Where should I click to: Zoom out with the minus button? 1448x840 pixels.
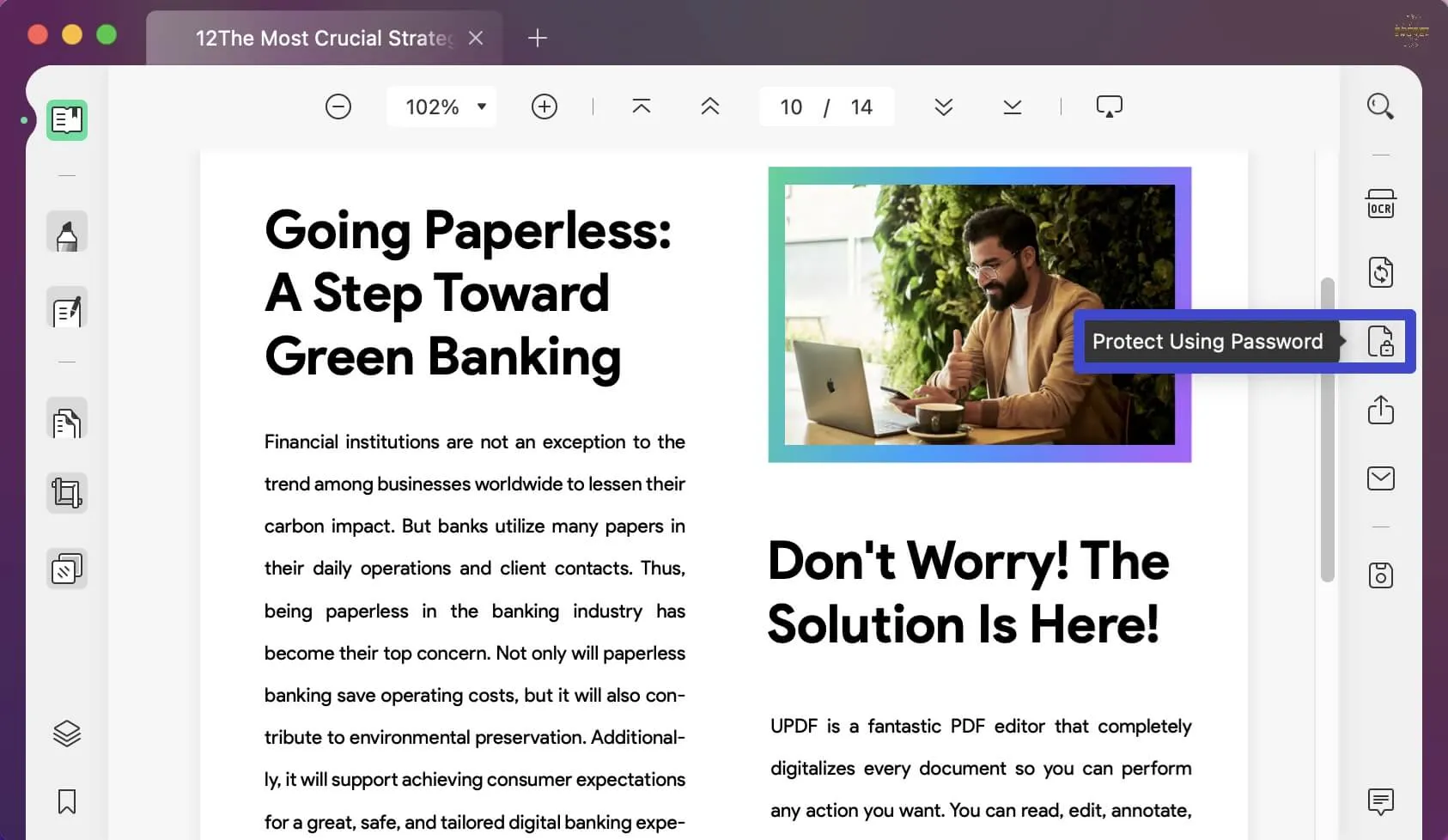coord(338,107)
